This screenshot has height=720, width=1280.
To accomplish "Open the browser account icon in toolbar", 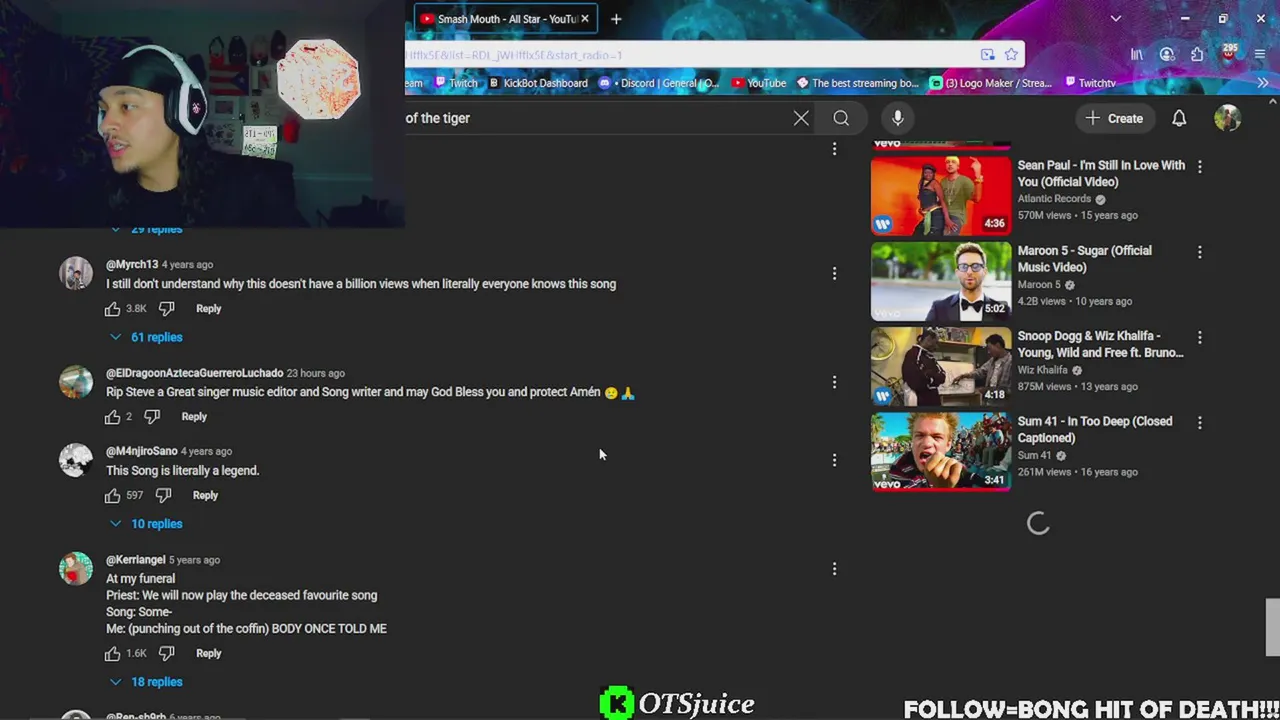I will (1167, 55).
